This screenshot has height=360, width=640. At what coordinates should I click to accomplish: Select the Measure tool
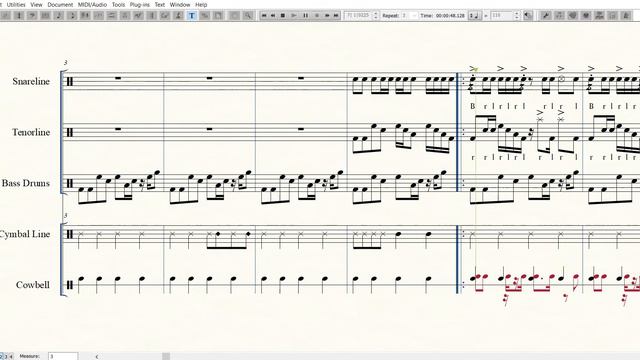45,16
